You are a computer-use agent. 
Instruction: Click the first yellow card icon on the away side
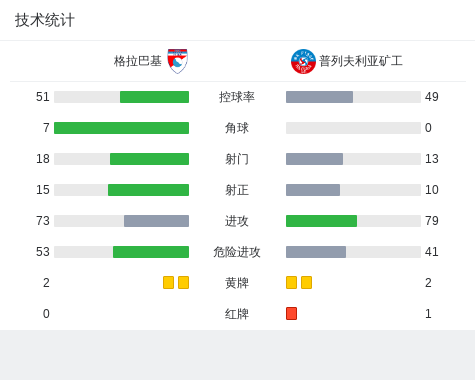click(x=291, y=282)
